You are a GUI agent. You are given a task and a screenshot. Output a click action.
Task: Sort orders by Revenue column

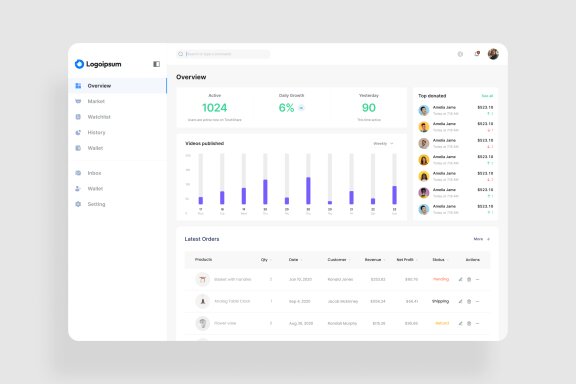point(374,259)
